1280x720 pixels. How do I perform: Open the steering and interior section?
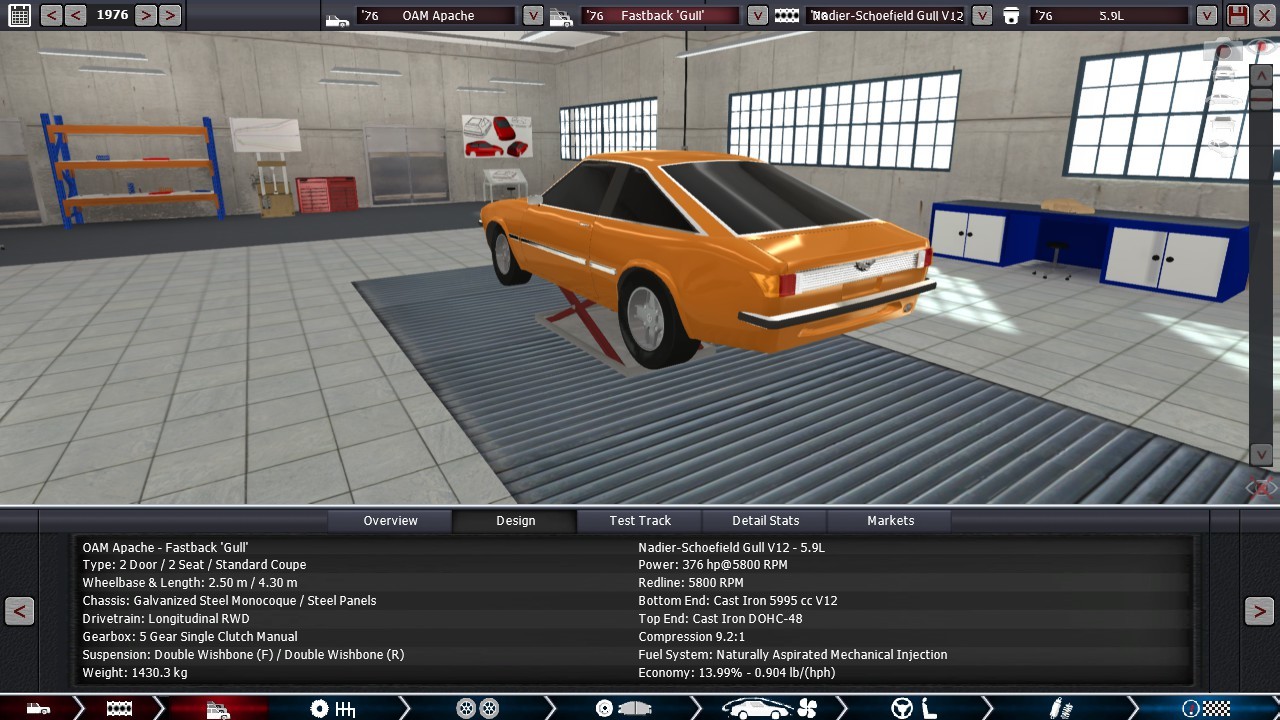(x=914, y=709)
